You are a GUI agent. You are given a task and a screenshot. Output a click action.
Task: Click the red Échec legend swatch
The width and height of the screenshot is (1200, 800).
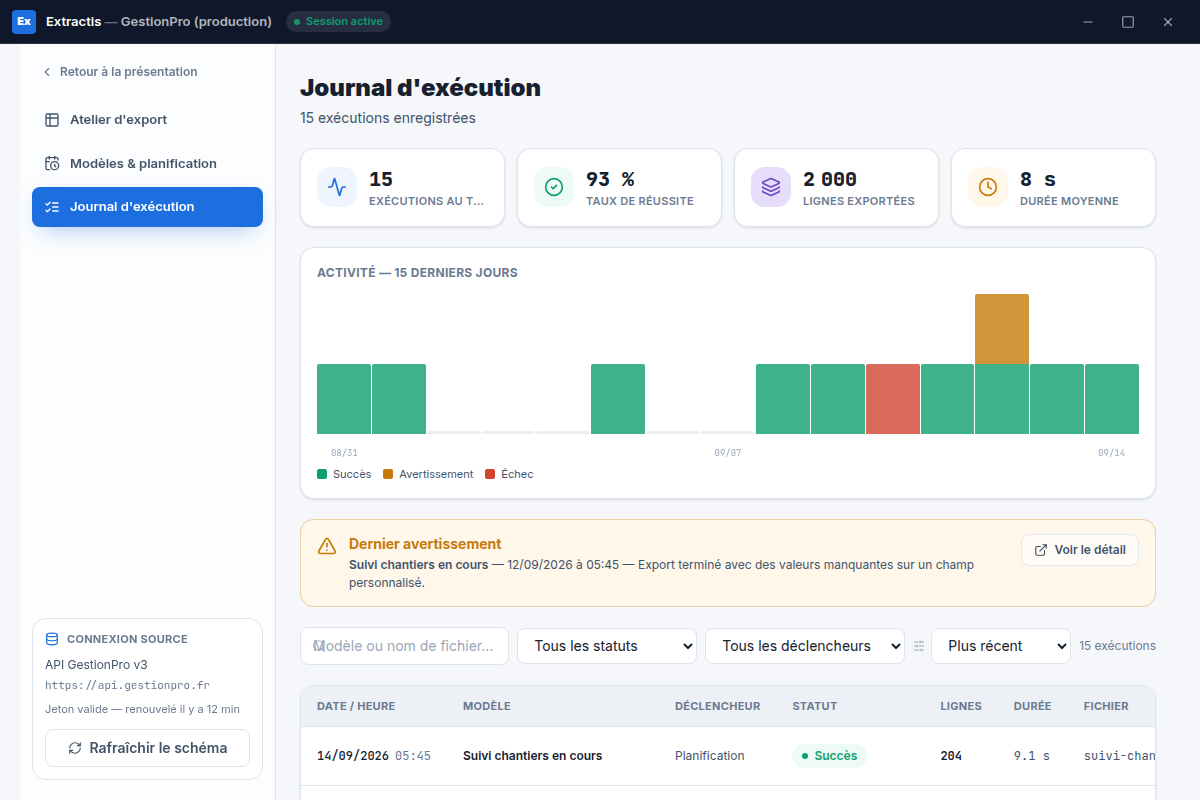pos(490,474)
